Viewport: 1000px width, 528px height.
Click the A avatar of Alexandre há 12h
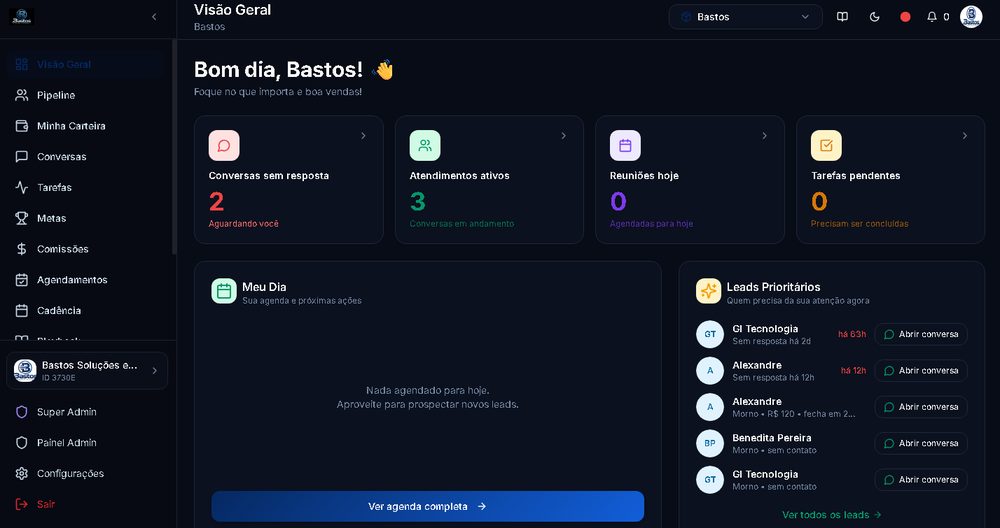click(710, 370)
